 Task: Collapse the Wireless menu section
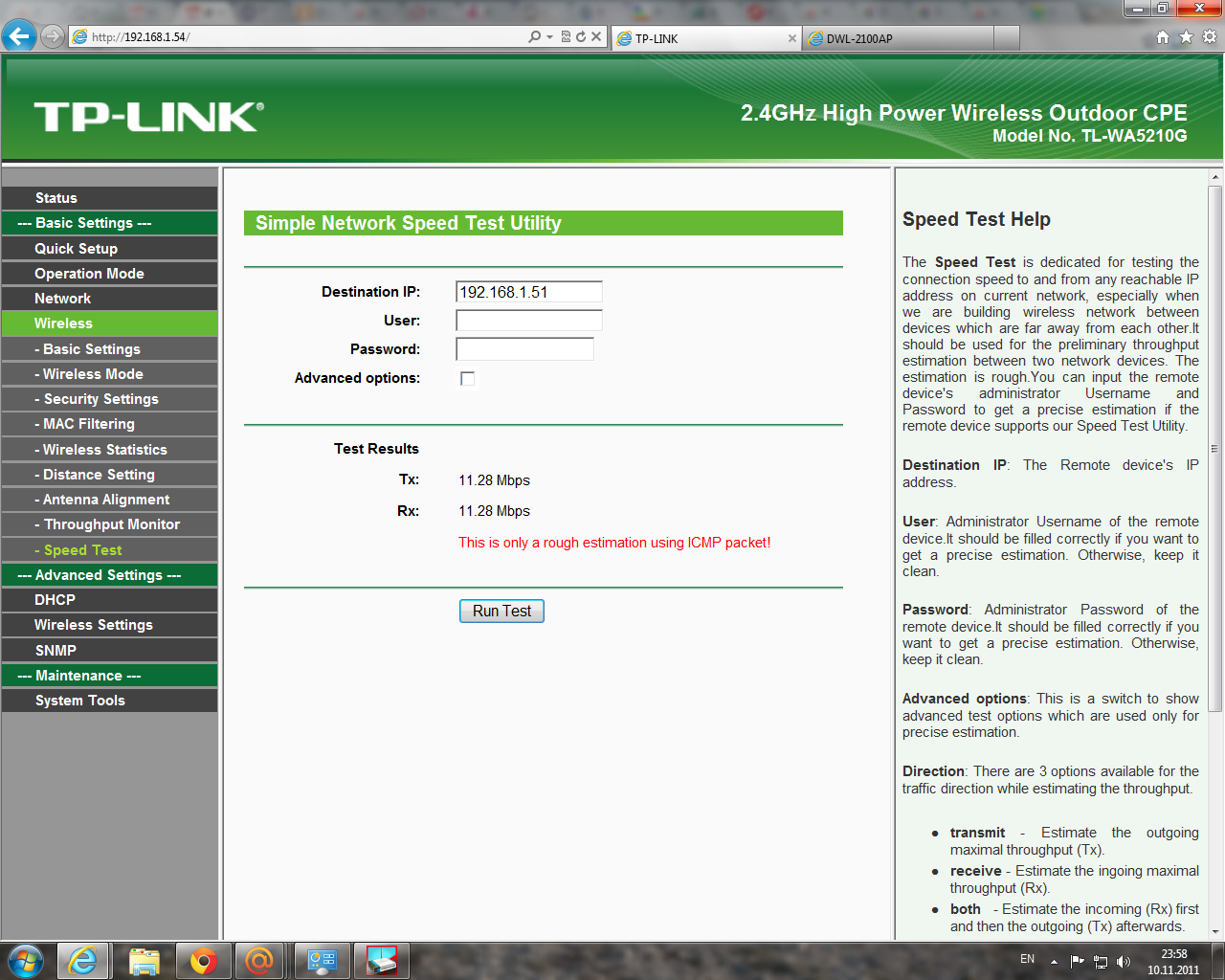click(109, 323)
